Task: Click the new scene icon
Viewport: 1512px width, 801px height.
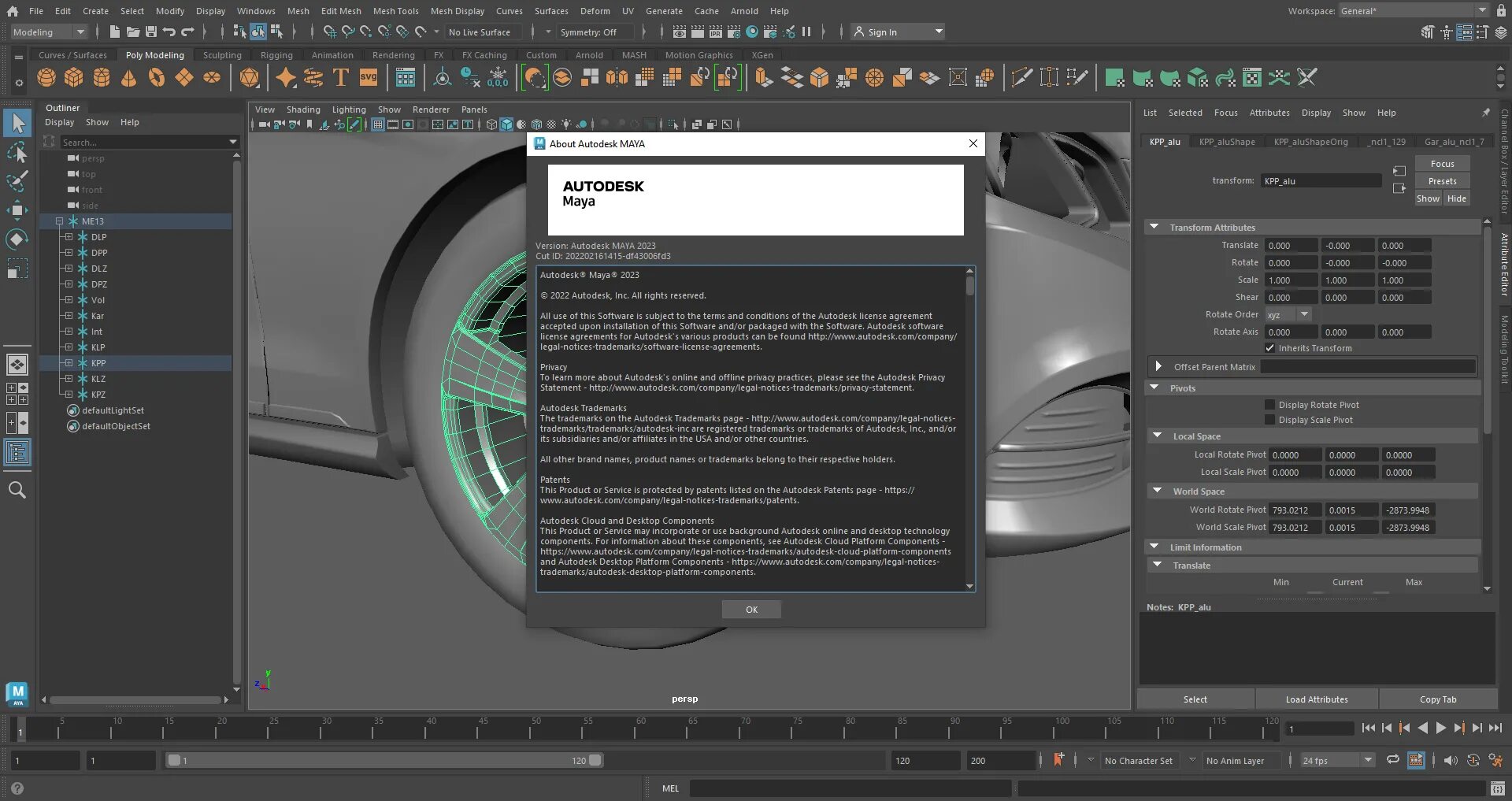Action: [115, 32]
